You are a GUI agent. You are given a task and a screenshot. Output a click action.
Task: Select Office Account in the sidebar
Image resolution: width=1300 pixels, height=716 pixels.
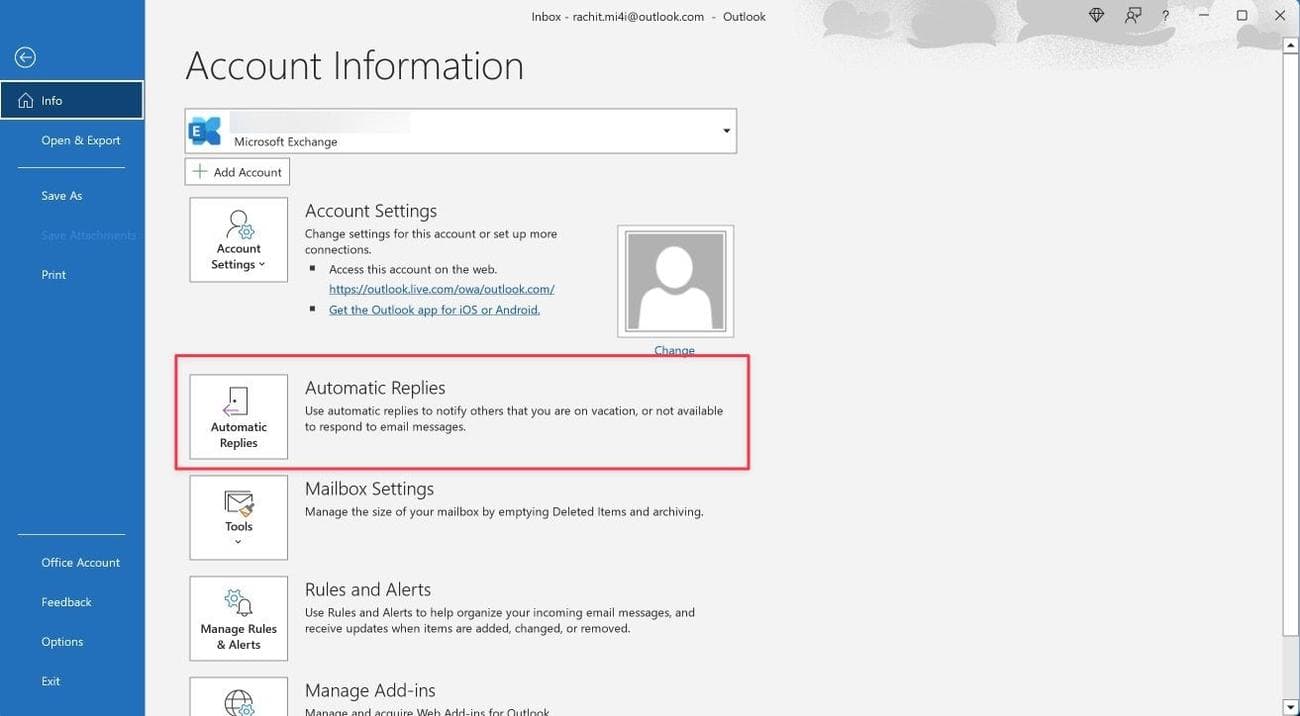(x=80, y=563)
